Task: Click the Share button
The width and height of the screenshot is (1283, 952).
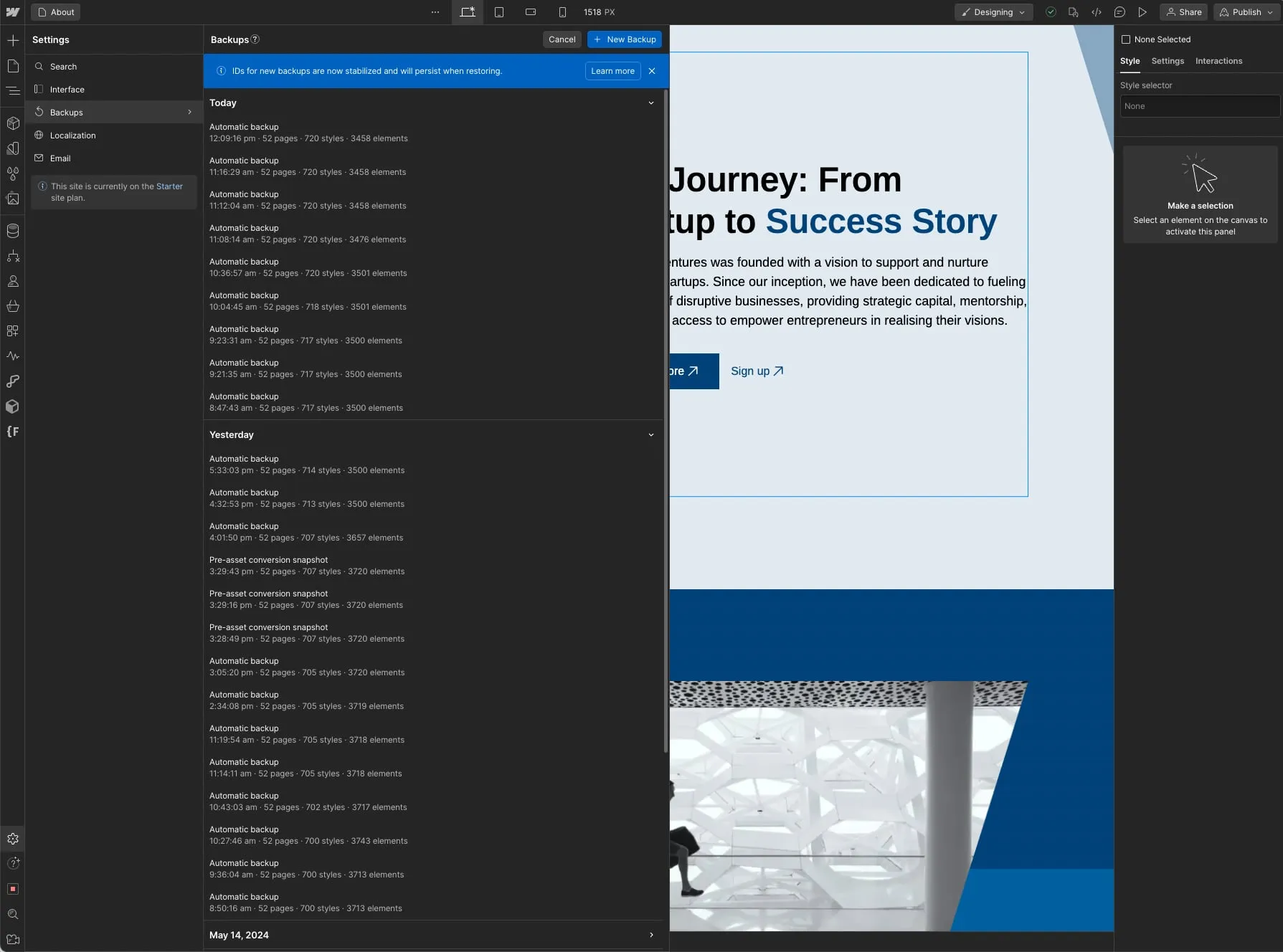Action: tap(1183, 12)
